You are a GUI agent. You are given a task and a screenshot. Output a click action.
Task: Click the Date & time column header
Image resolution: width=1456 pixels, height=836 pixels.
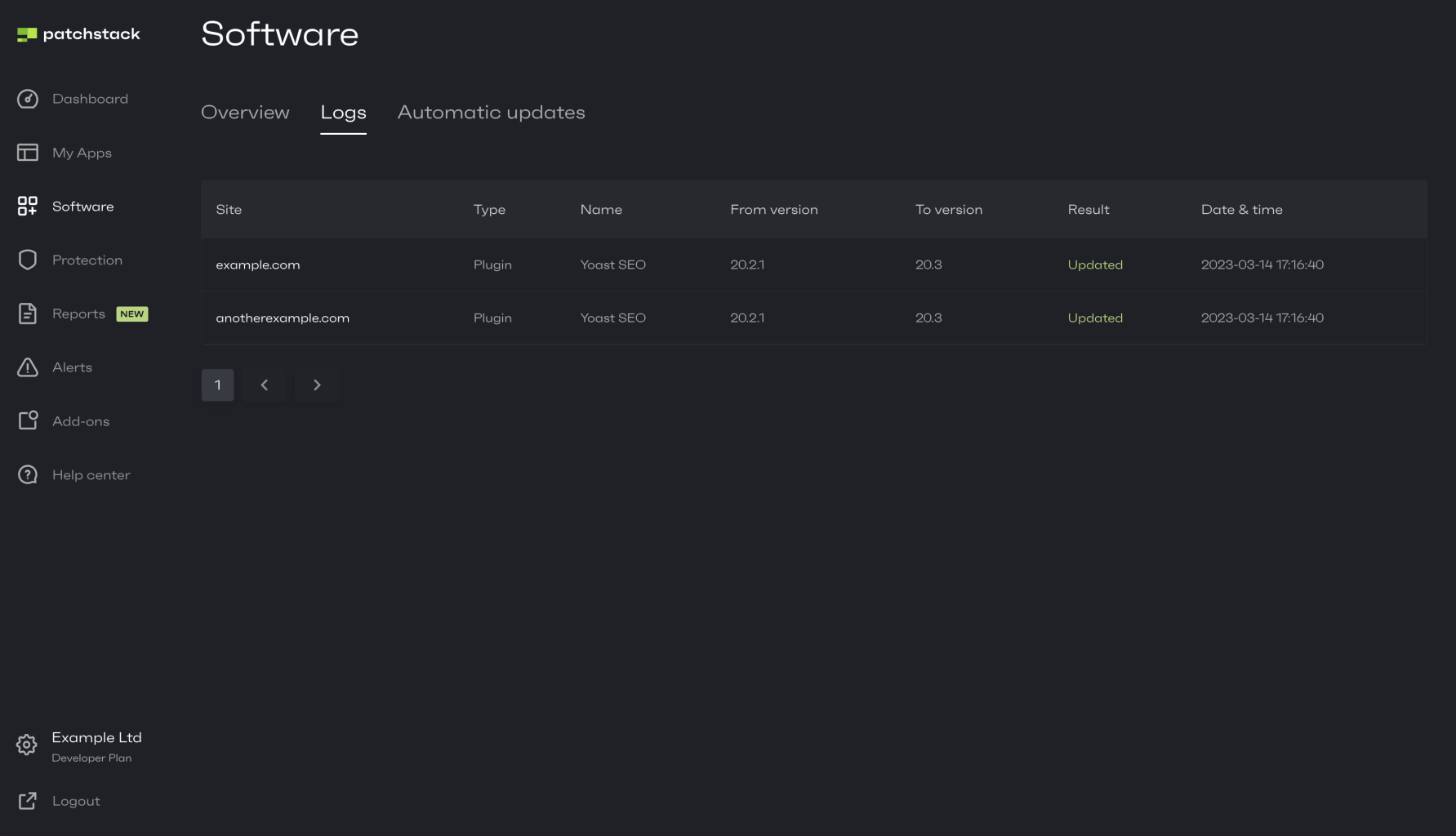[x=1241, y=210]
